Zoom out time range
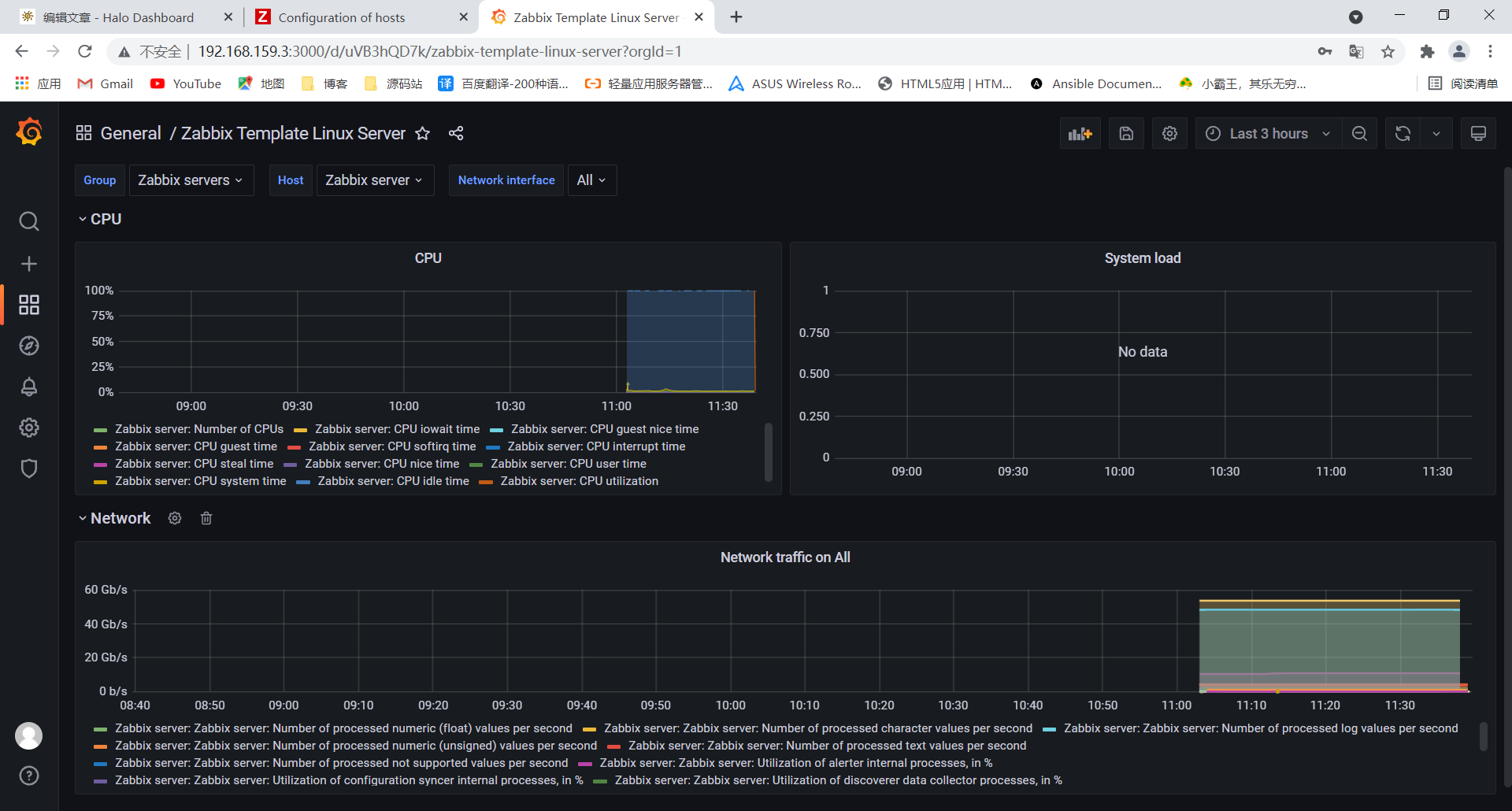 click(x=1360, y=134)
